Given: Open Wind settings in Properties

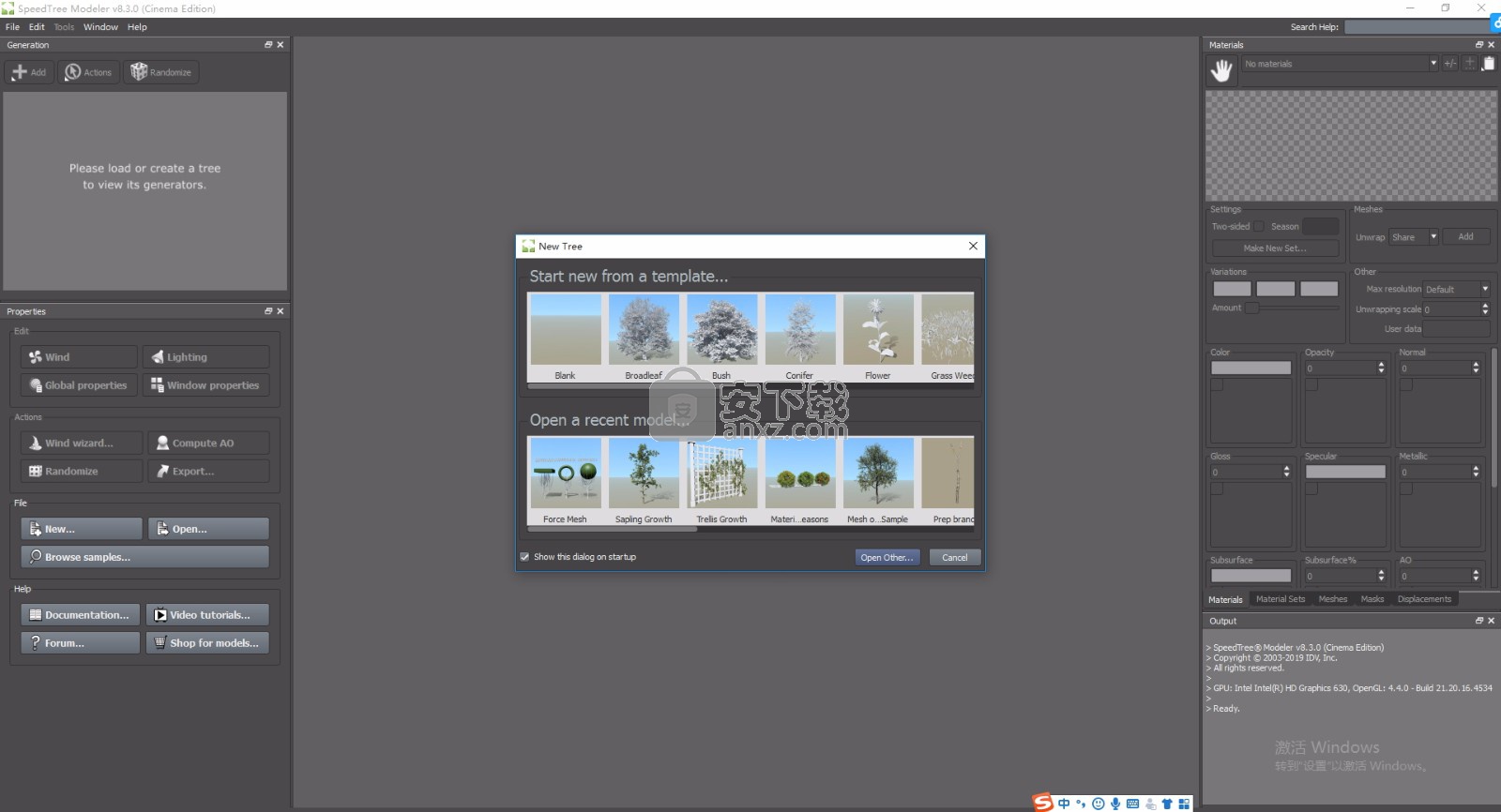Looking at the screenshot, I should pos(79,357).
